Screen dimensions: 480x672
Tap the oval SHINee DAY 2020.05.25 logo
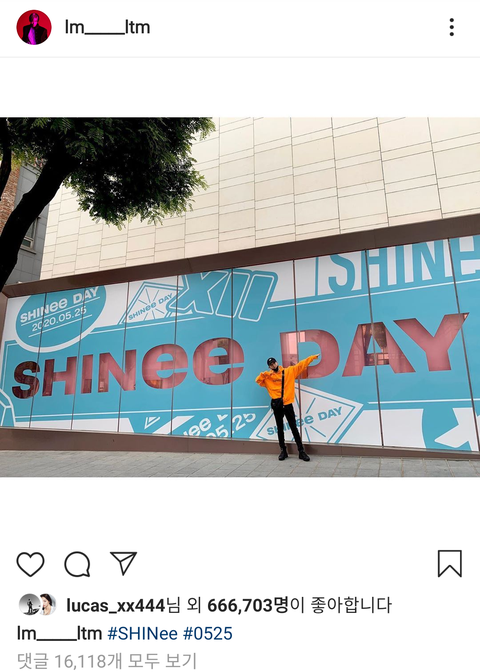point(59,311)
